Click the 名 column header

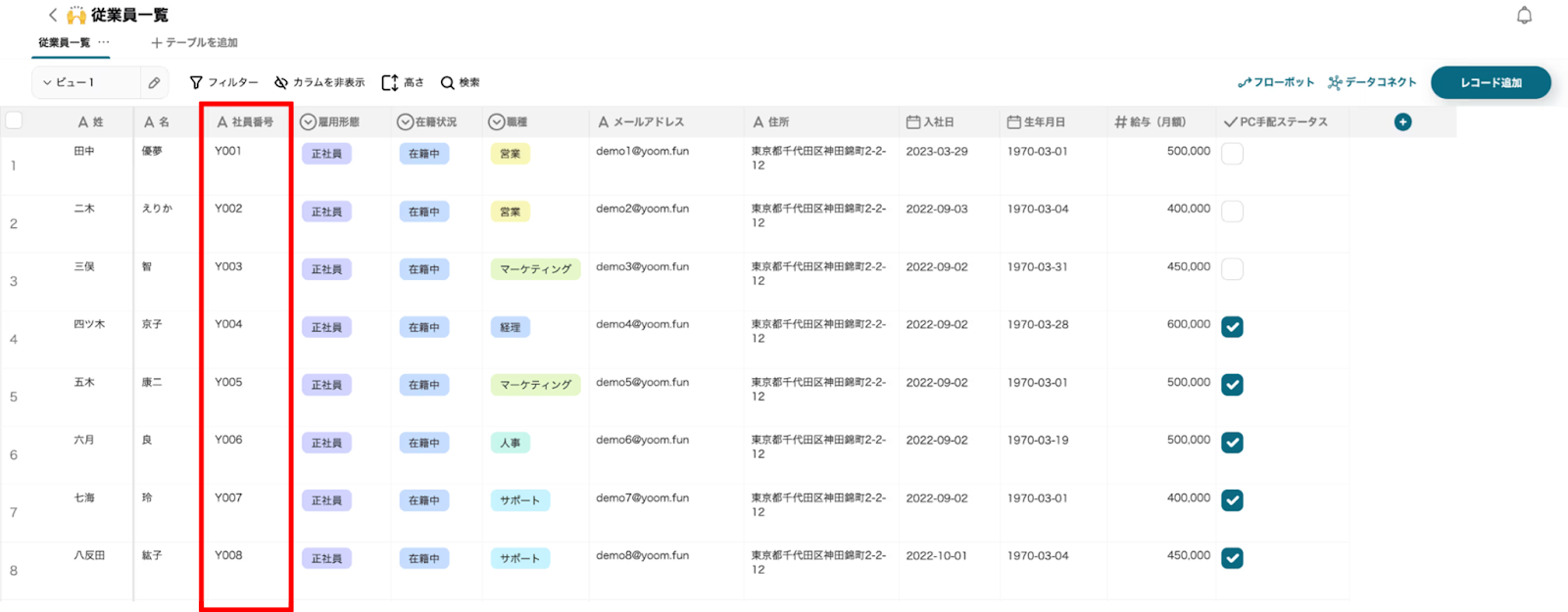pos(157,122)
